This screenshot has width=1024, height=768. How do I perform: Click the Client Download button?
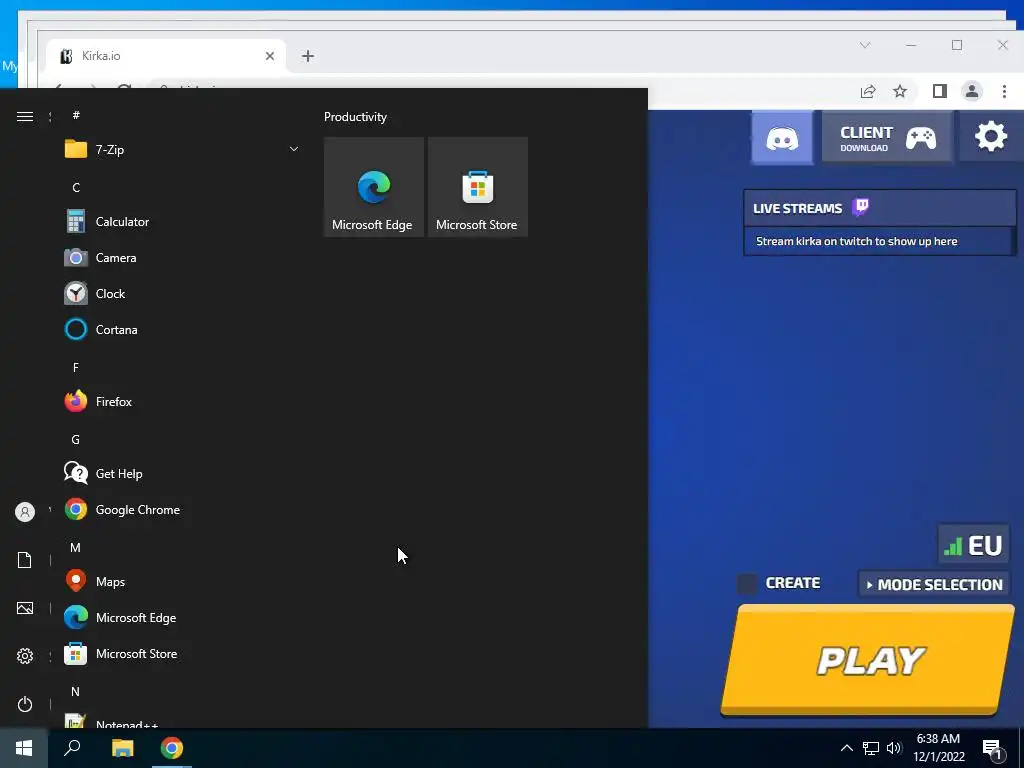(x=887, y=138)
